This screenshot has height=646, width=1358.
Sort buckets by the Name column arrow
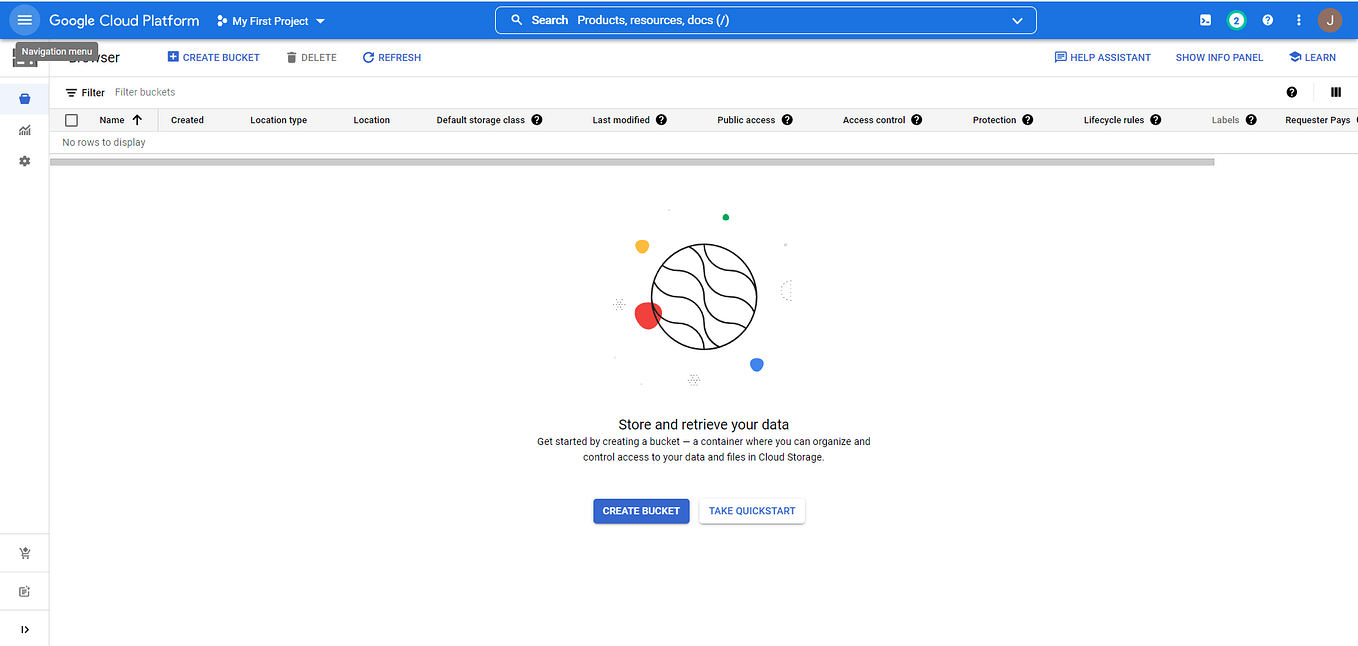point(136,119)
